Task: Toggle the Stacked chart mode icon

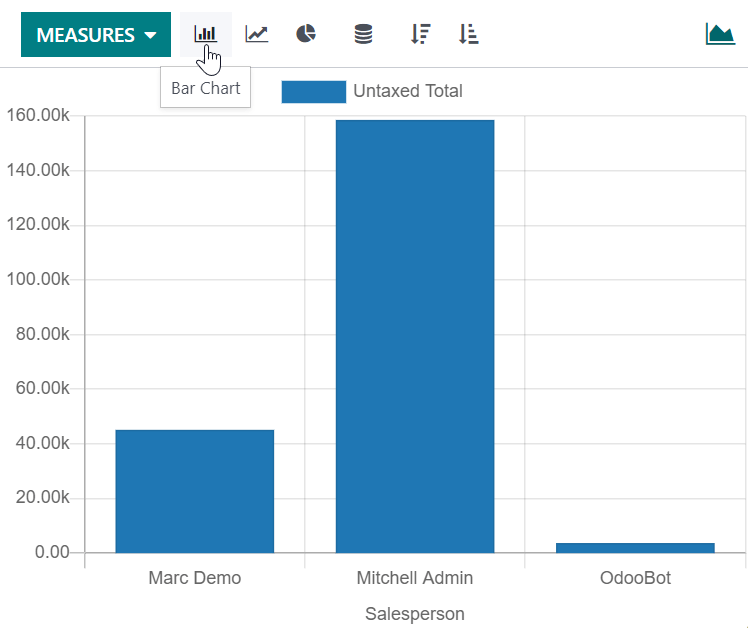Action: tap(363, 34)
